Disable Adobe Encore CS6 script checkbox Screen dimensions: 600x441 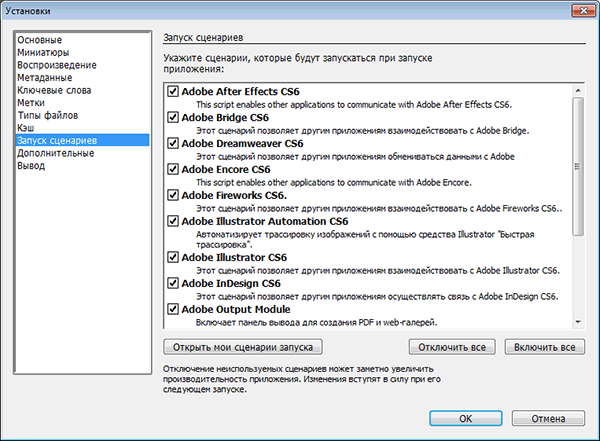[173, 169]
